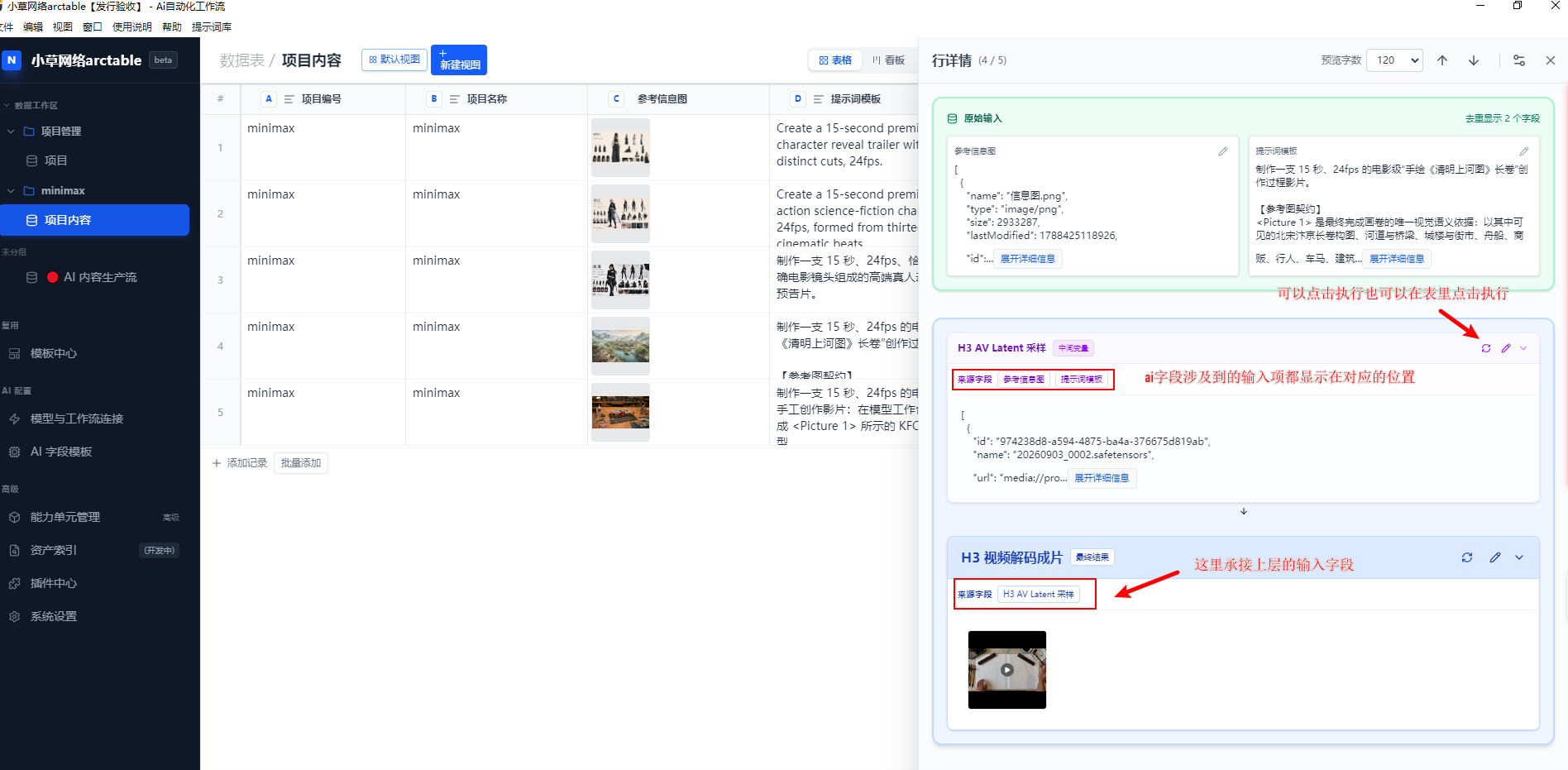Expand details under H3 AV Latent url
The width and height of the screenshot is (1568, 770).
tap(1102, 478)
